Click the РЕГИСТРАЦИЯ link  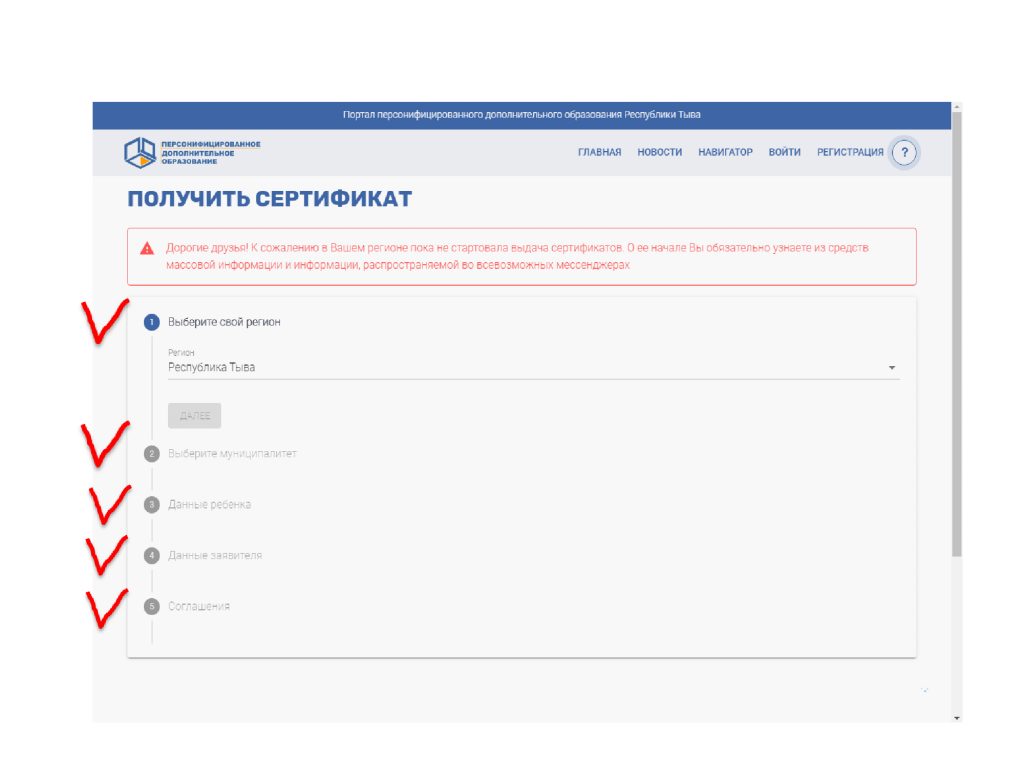pyautogui.click(x=850, y=153)
